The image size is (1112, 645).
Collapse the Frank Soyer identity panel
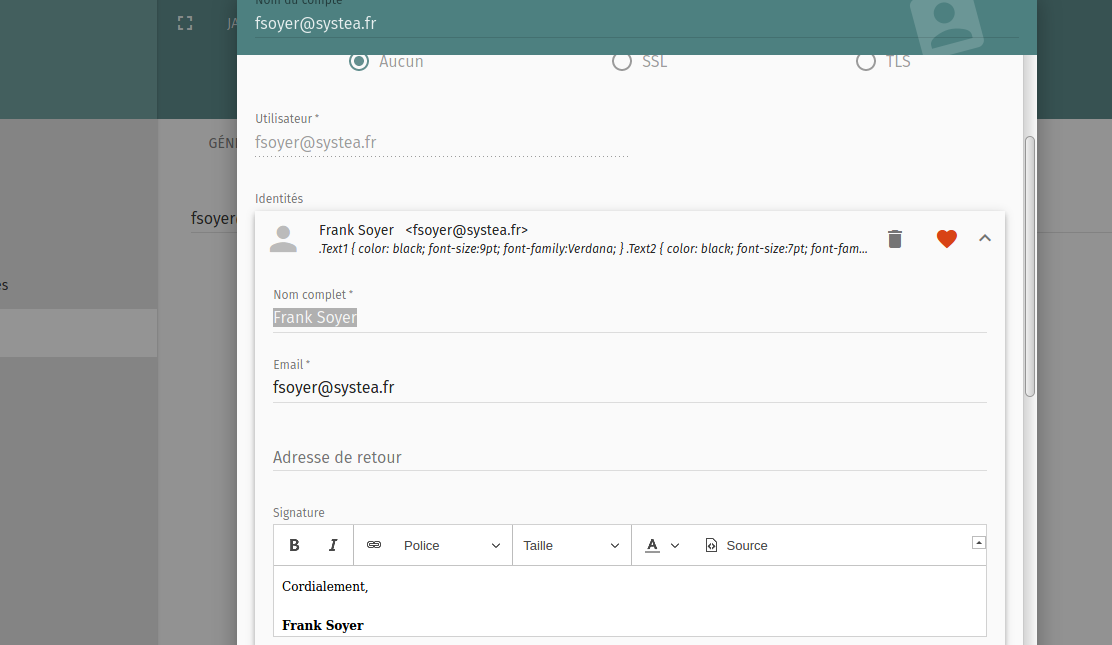pyautogui.click(x=985, y=239)
